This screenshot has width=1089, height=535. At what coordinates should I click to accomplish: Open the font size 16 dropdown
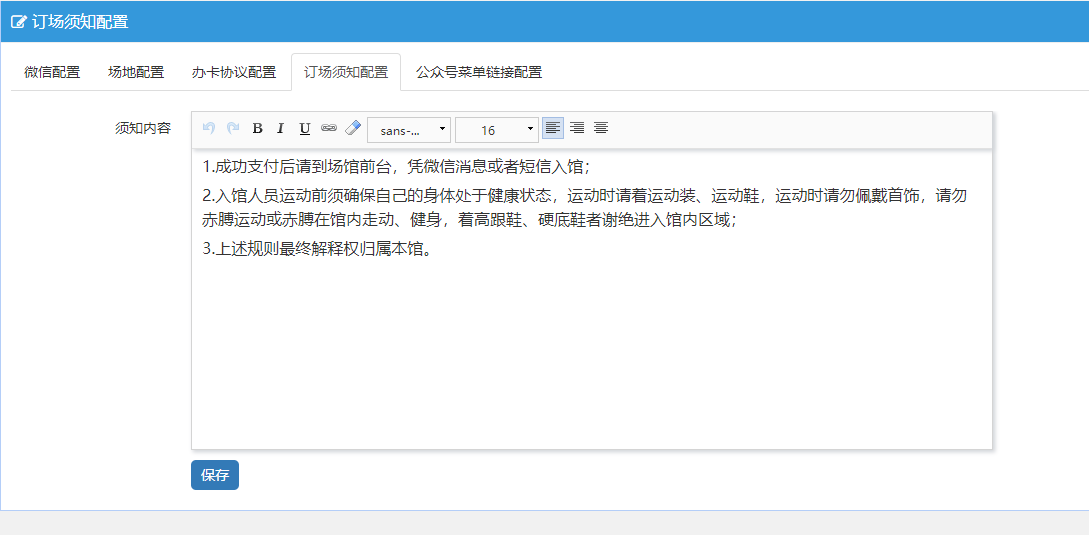pyautogui.click(x=497, y=130)
